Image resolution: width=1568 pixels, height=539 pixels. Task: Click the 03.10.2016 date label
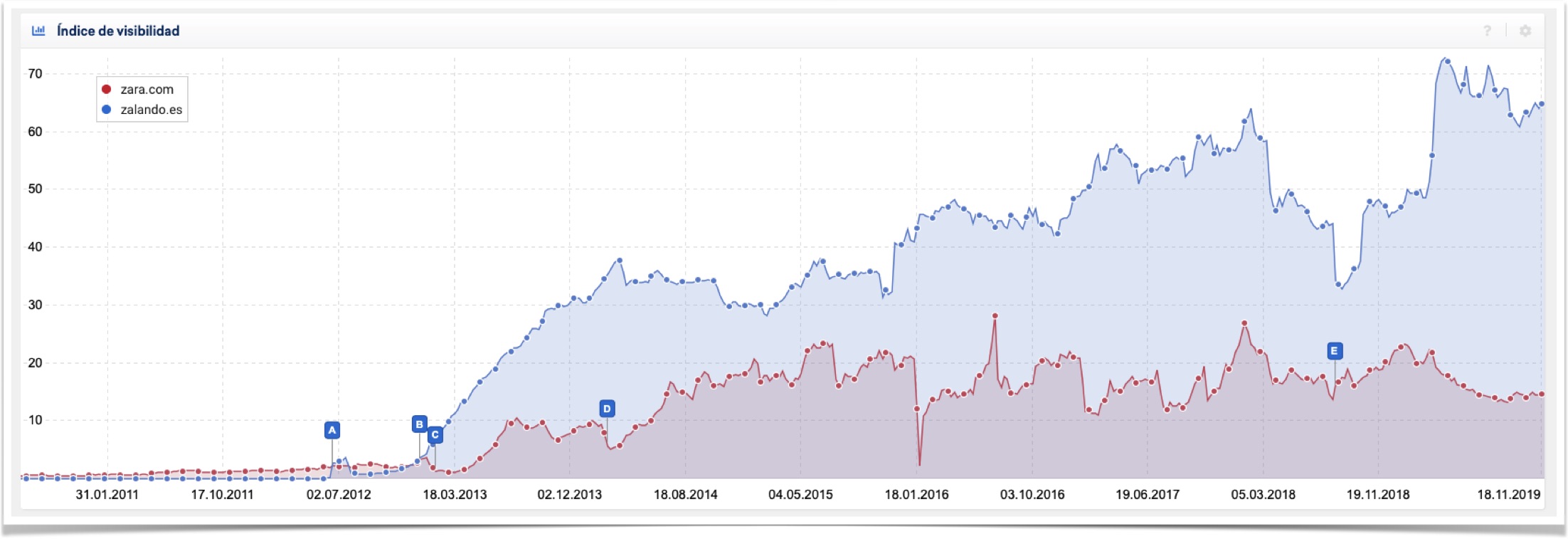tap(1032, 494)
